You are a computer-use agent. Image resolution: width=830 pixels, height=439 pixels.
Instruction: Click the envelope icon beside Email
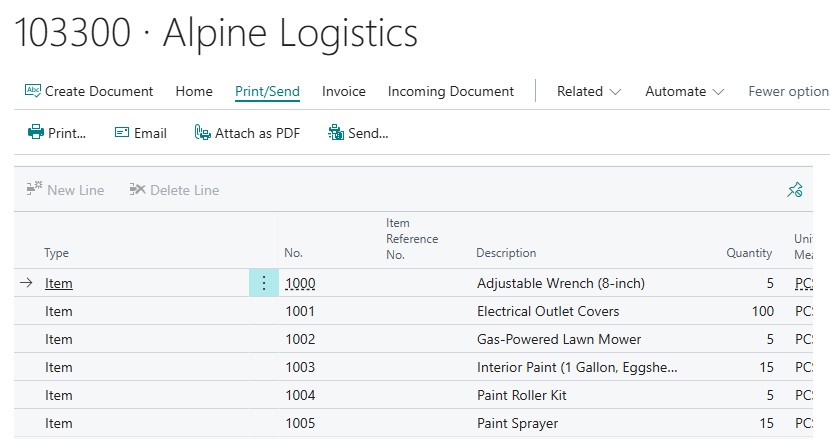point(122,132)
